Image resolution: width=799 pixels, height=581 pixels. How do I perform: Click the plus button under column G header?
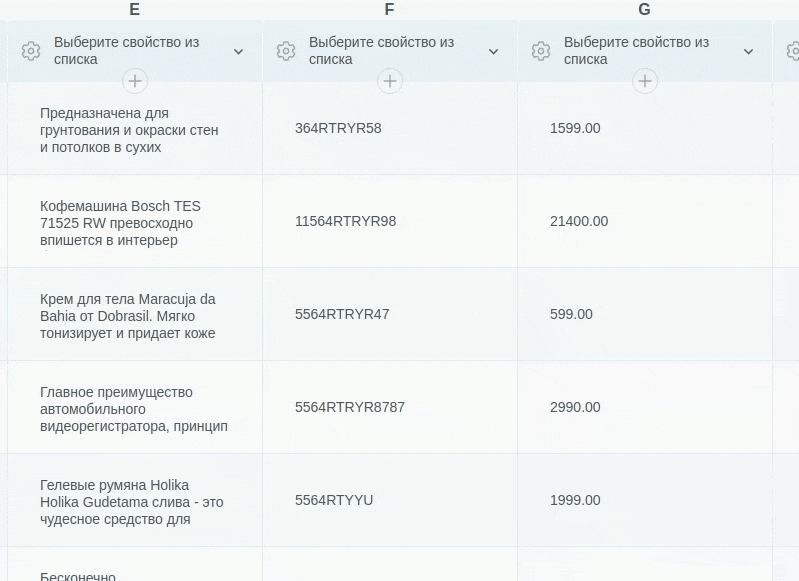click(x=645, y=81)
